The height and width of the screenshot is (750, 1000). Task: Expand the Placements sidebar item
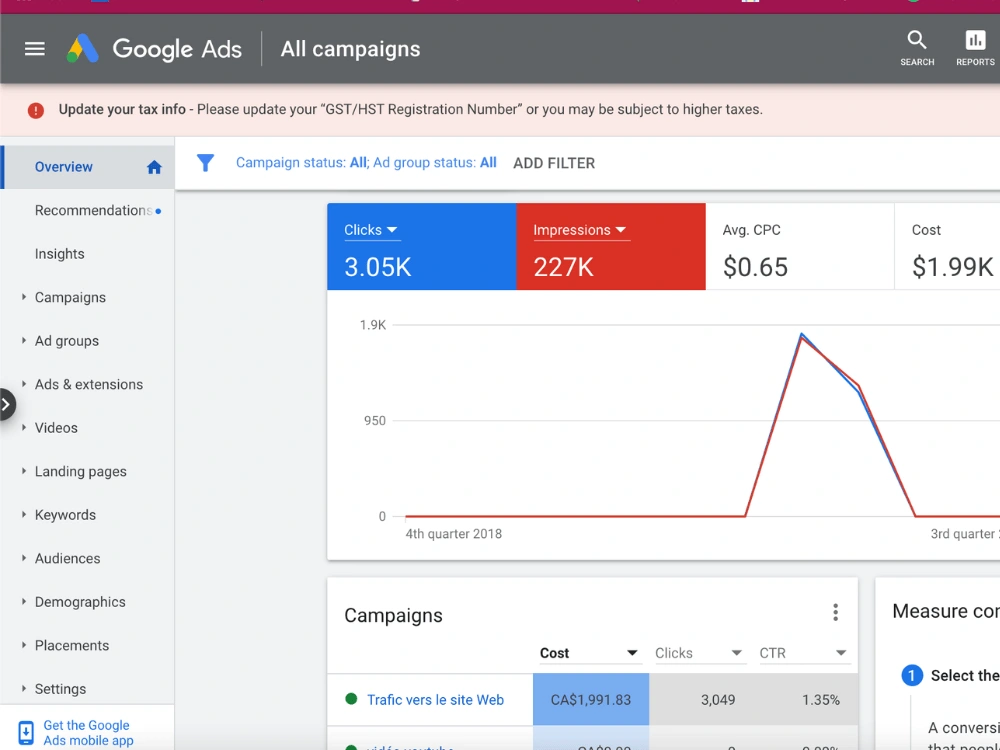[24, 645]
